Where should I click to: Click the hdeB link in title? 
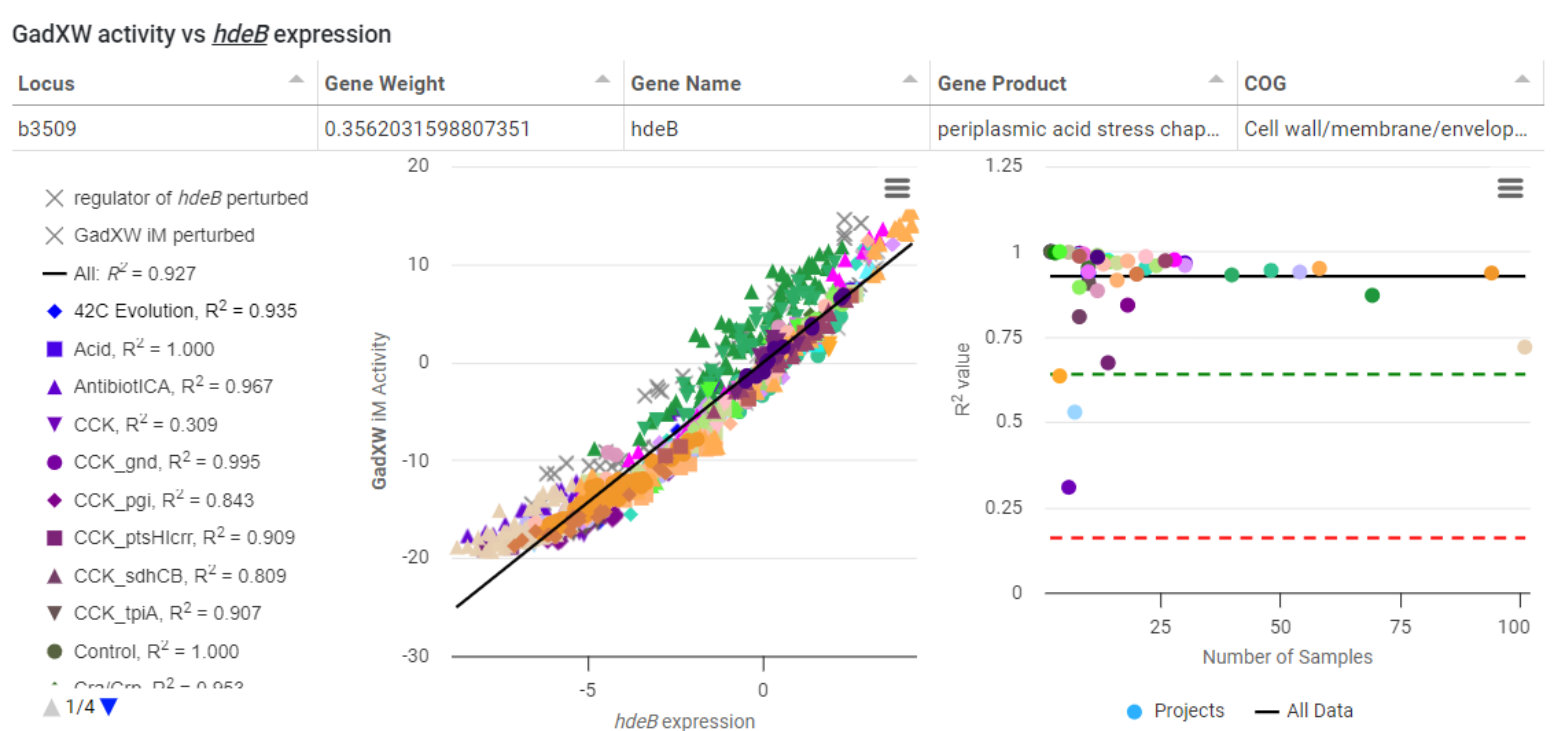239,35
